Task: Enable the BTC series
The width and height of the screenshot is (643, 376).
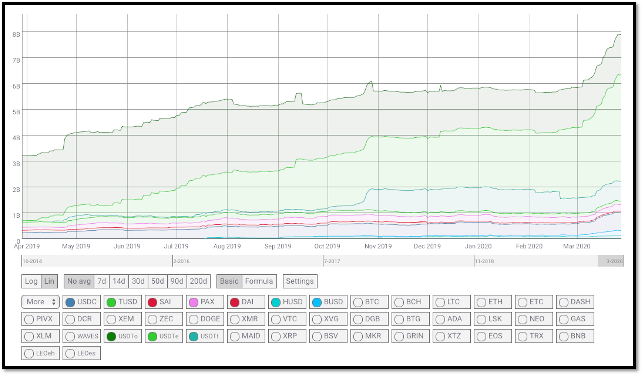Action: click(x=369, y=302)
